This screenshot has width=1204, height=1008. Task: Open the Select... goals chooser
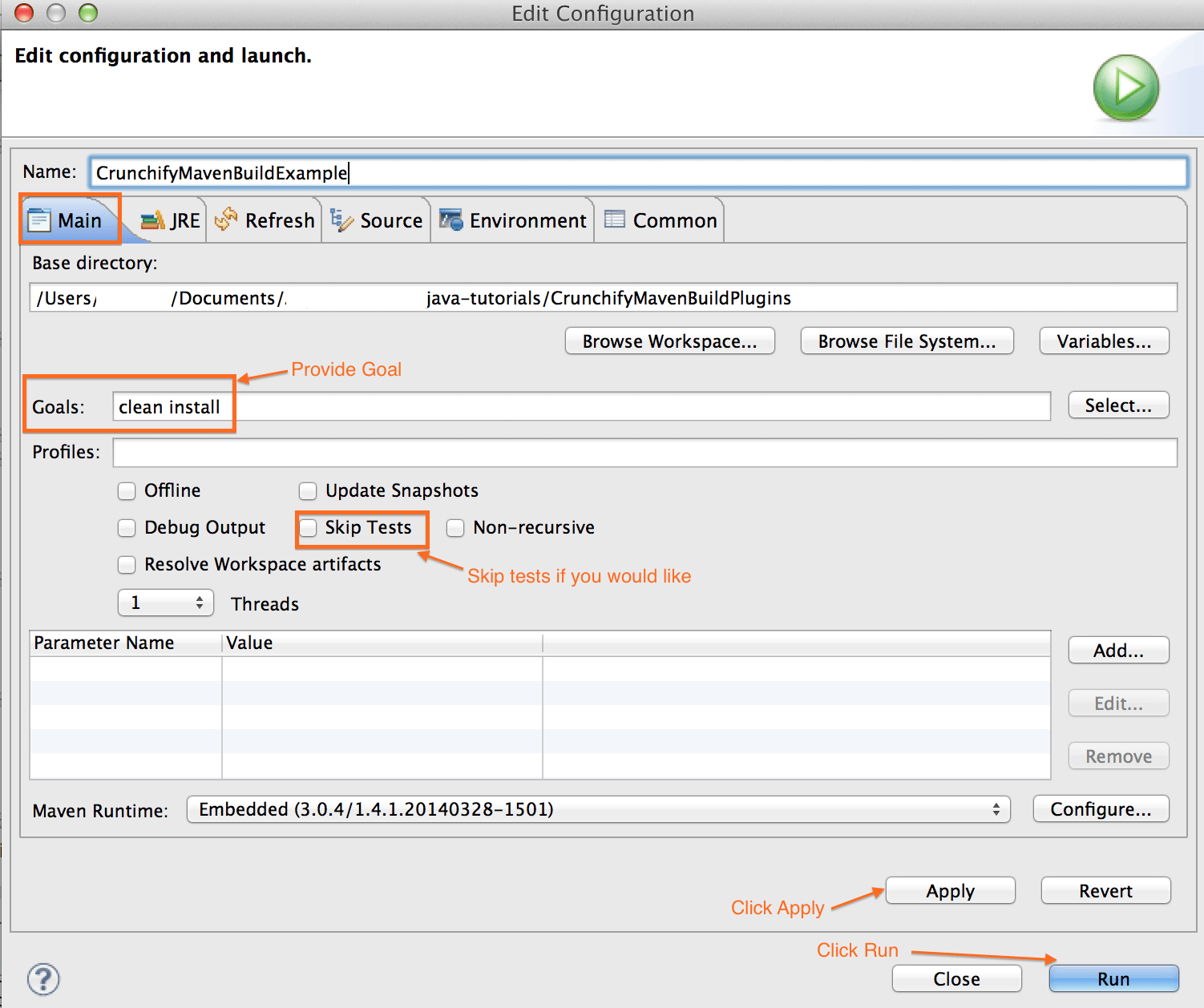point(1118,405)
